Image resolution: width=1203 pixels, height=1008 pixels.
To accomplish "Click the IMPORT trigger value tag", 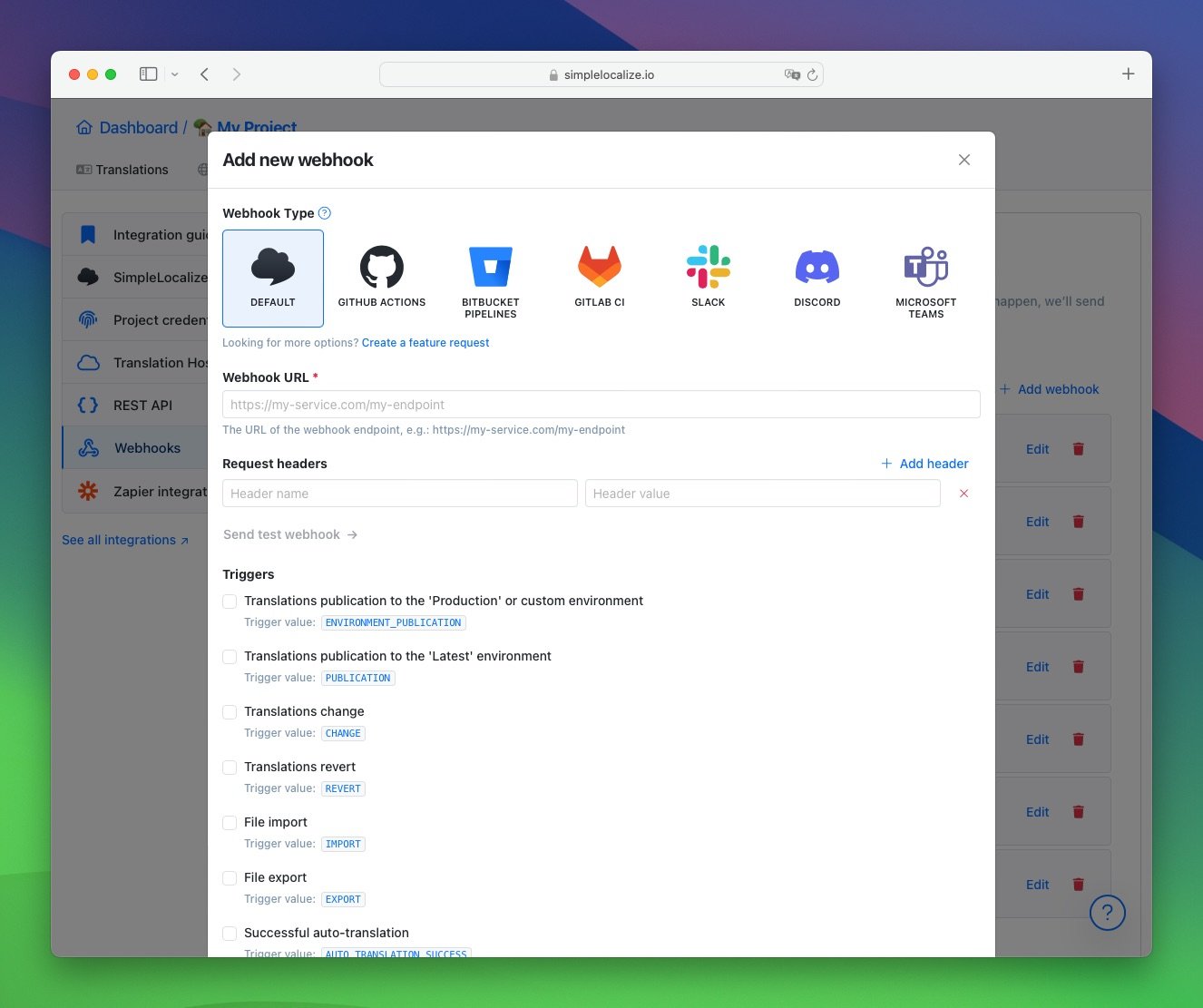I will coord(343,845).
